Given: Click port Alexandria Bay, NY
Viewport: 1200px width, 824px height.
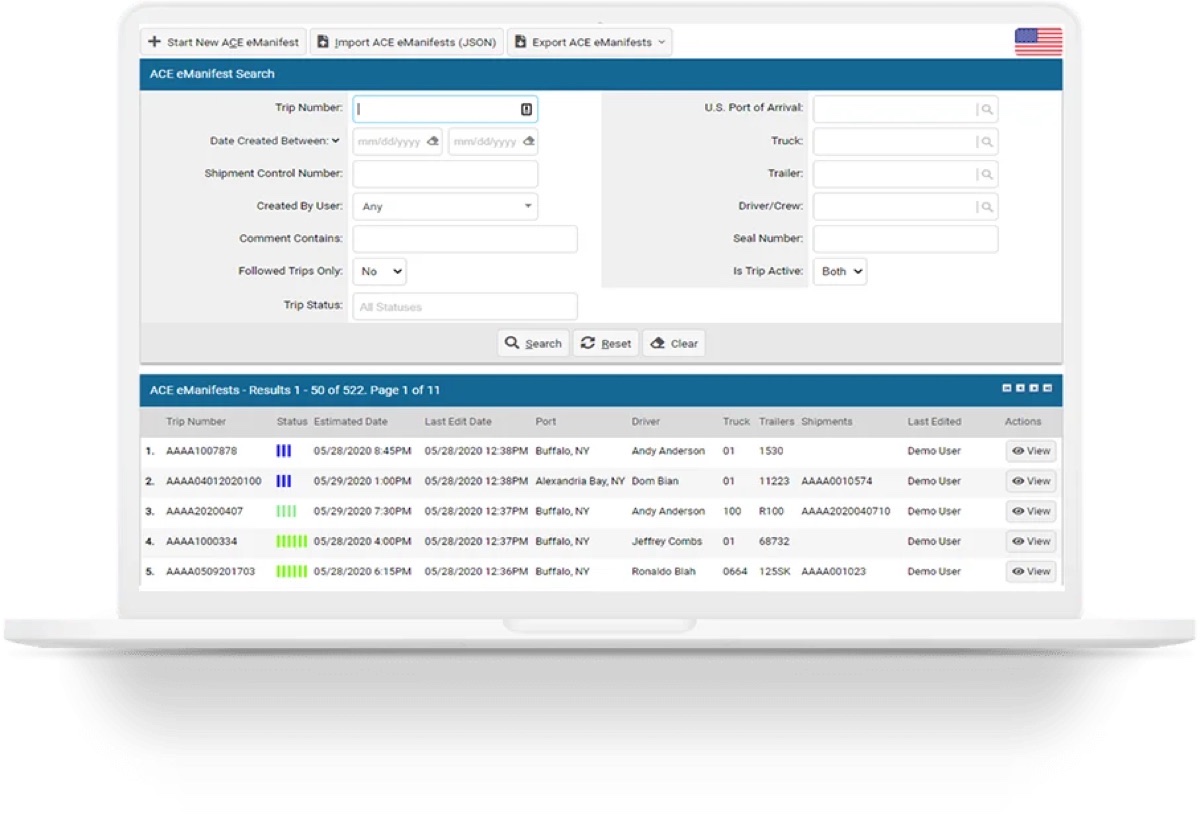Looking at the screenshot, I should click(580, 481).
